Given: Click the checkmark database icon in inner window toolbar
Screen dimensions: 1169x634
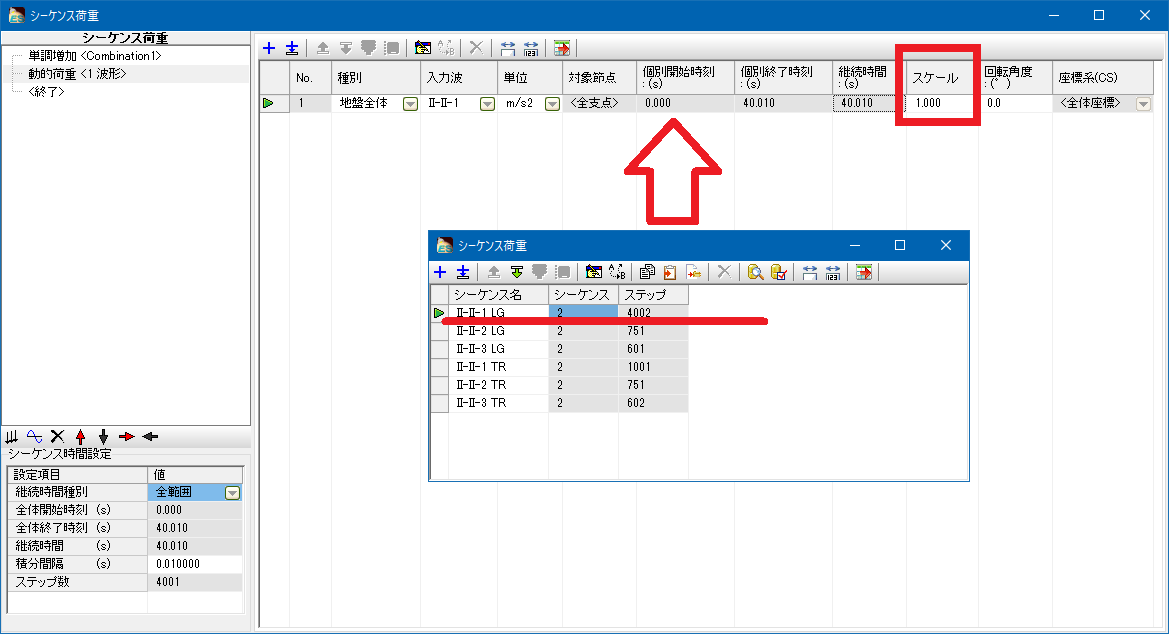Looking at the screenshot, I should pyautogui.click(x=778, y=272).
